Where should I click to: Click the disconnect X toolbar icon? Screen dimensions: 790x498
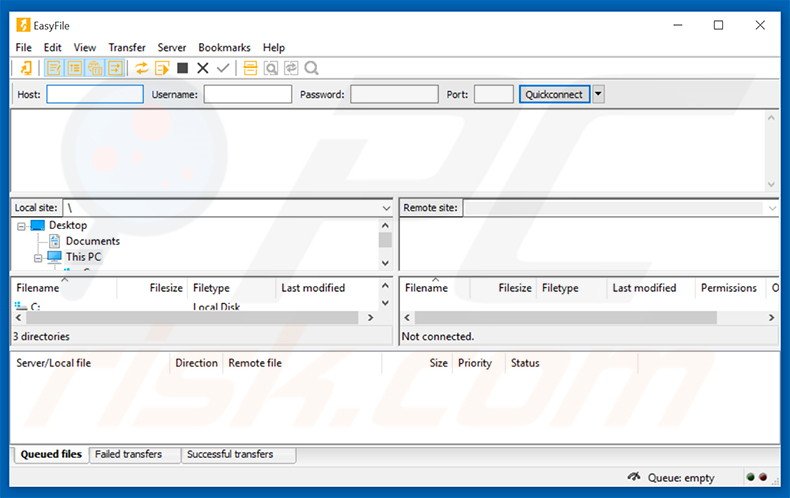click(x=203, y=68)
